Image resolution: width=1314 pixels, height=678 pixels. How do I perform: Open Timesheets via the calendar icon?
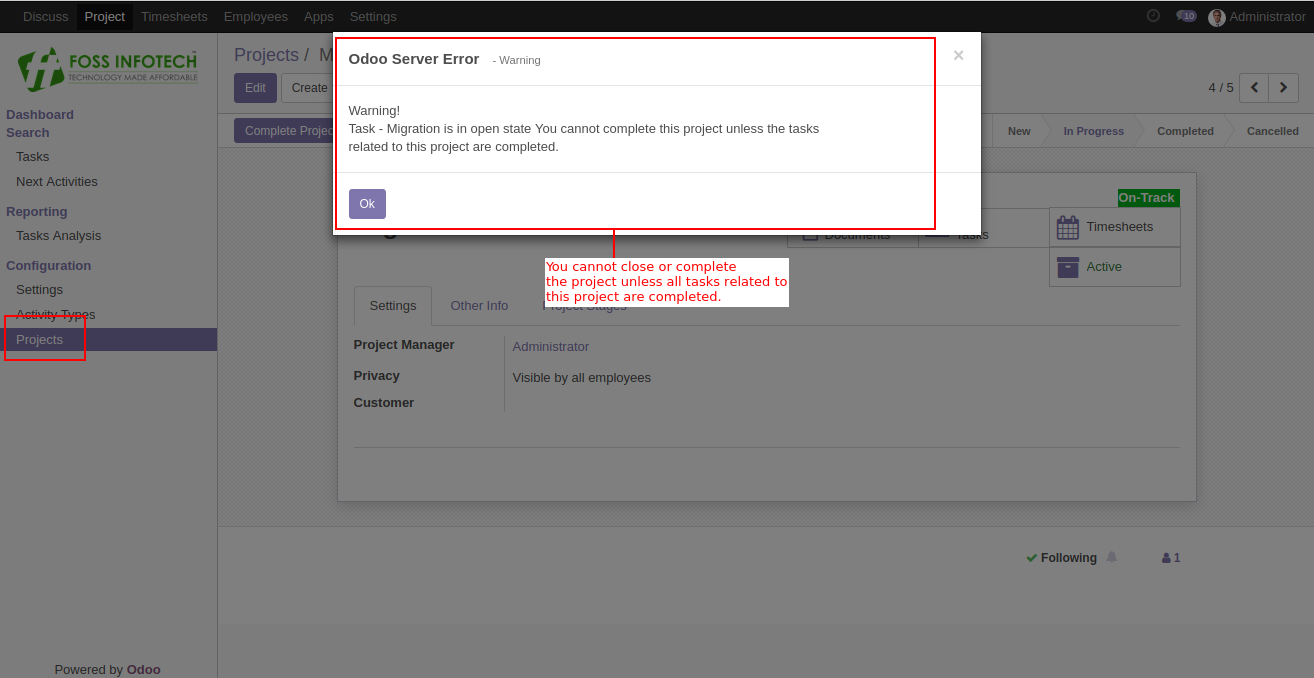pyautogui.click(x=1068, y=227)
